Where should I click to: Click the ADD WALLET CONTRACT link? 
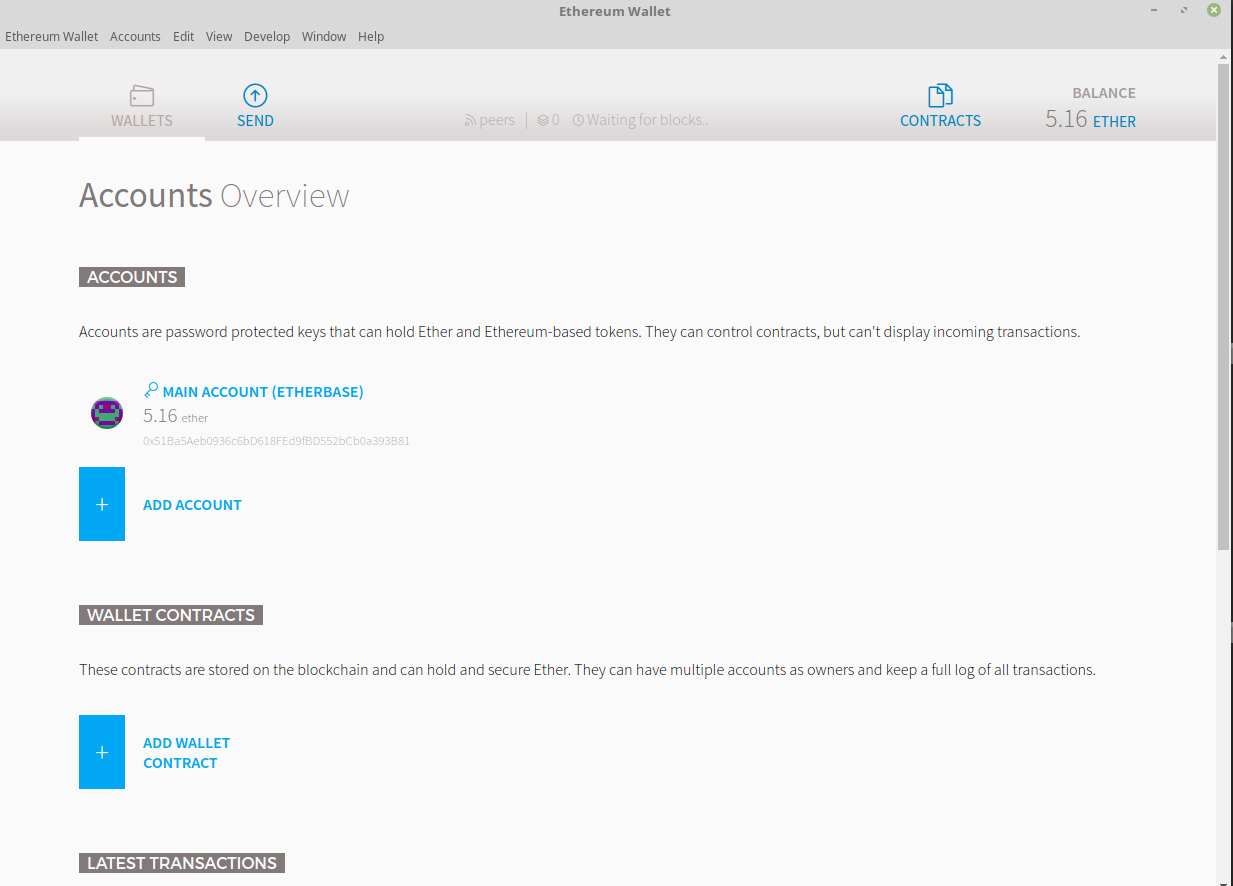tap(187, 753)
